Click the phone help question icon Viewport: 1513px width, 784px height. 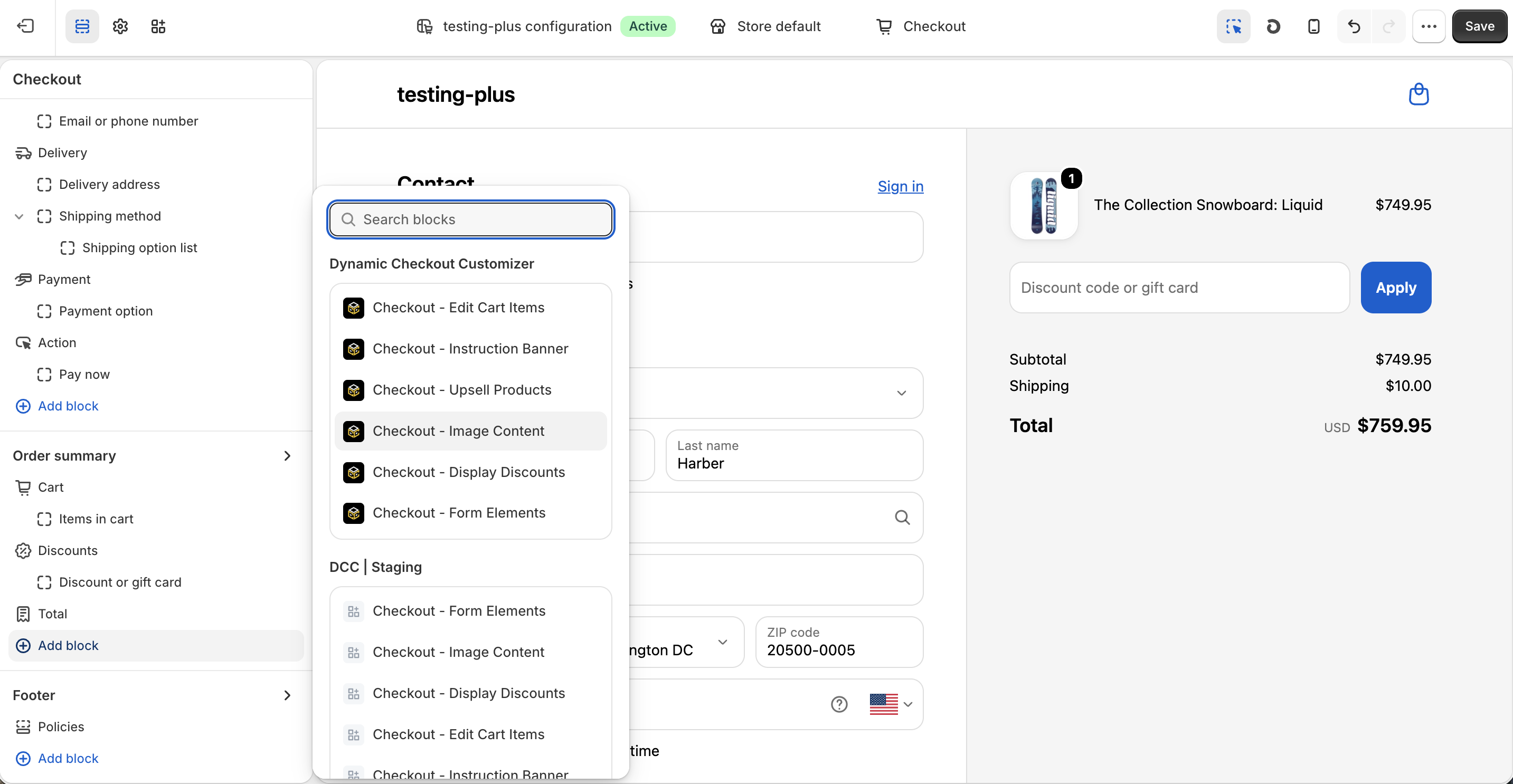tap(839, 704)
